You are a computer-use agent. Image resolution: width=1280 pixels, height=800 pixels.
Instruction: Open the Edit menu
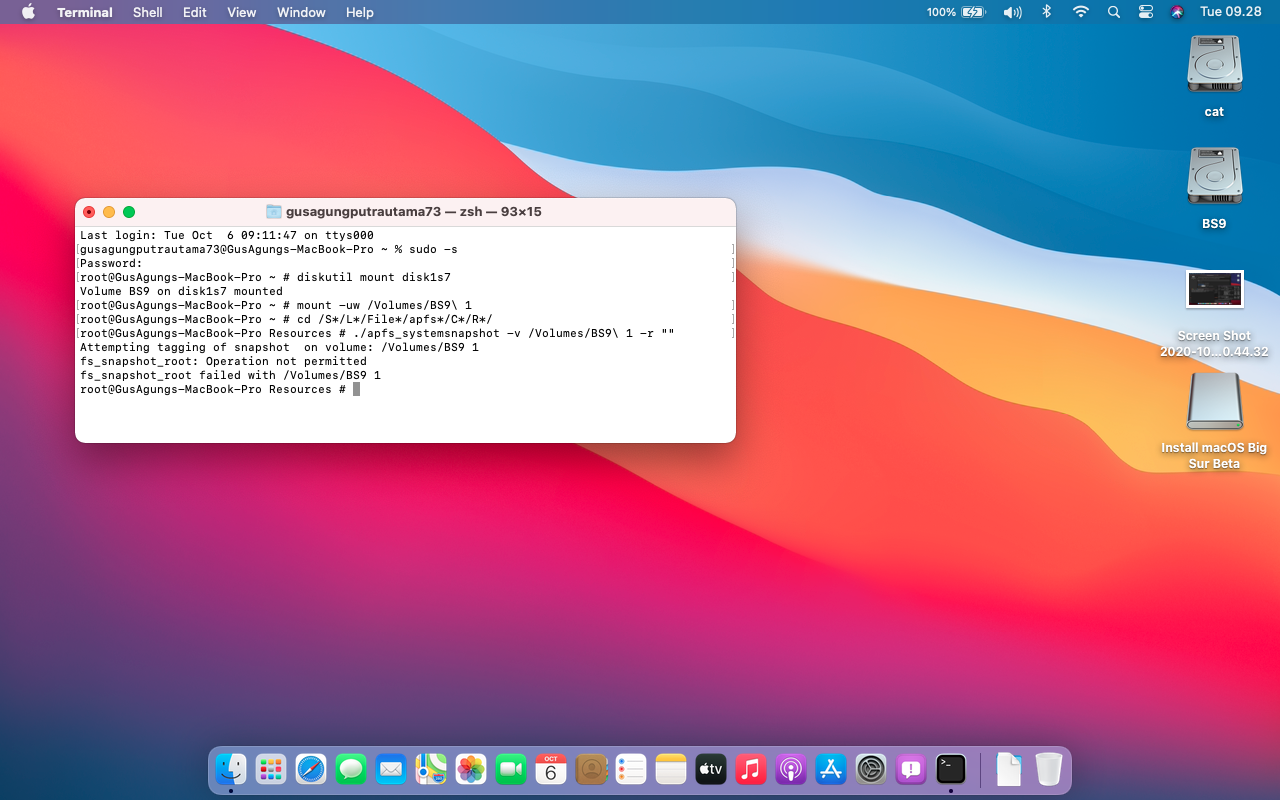(195, 12)
